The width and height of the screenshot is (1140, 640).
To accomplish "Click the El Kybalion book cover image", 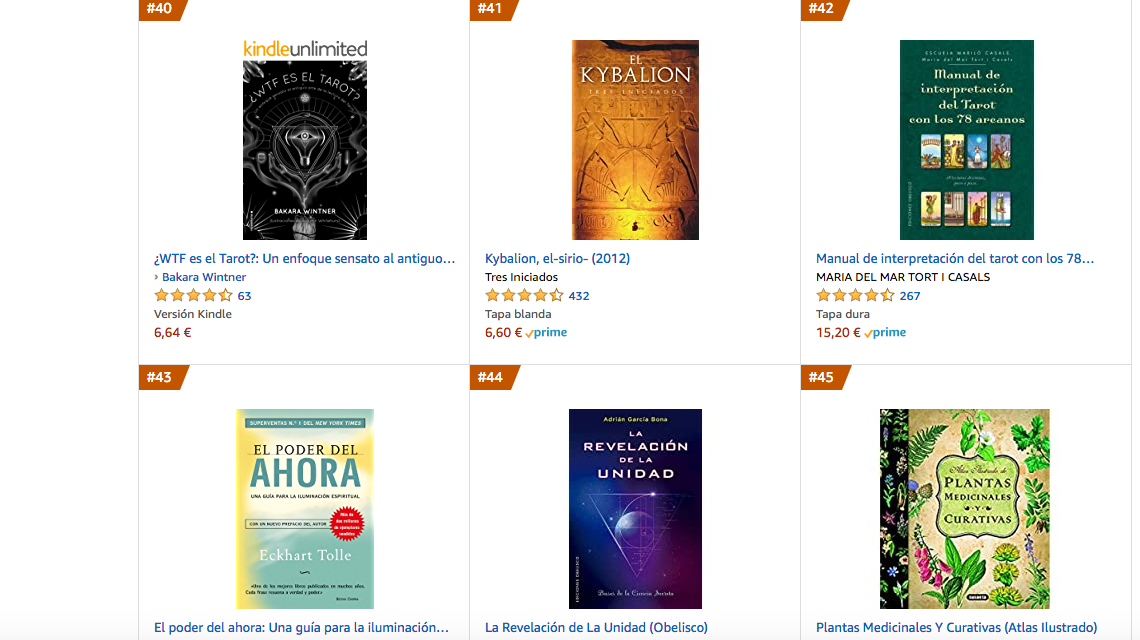I will pyautogui.click(x=635, y=140).
